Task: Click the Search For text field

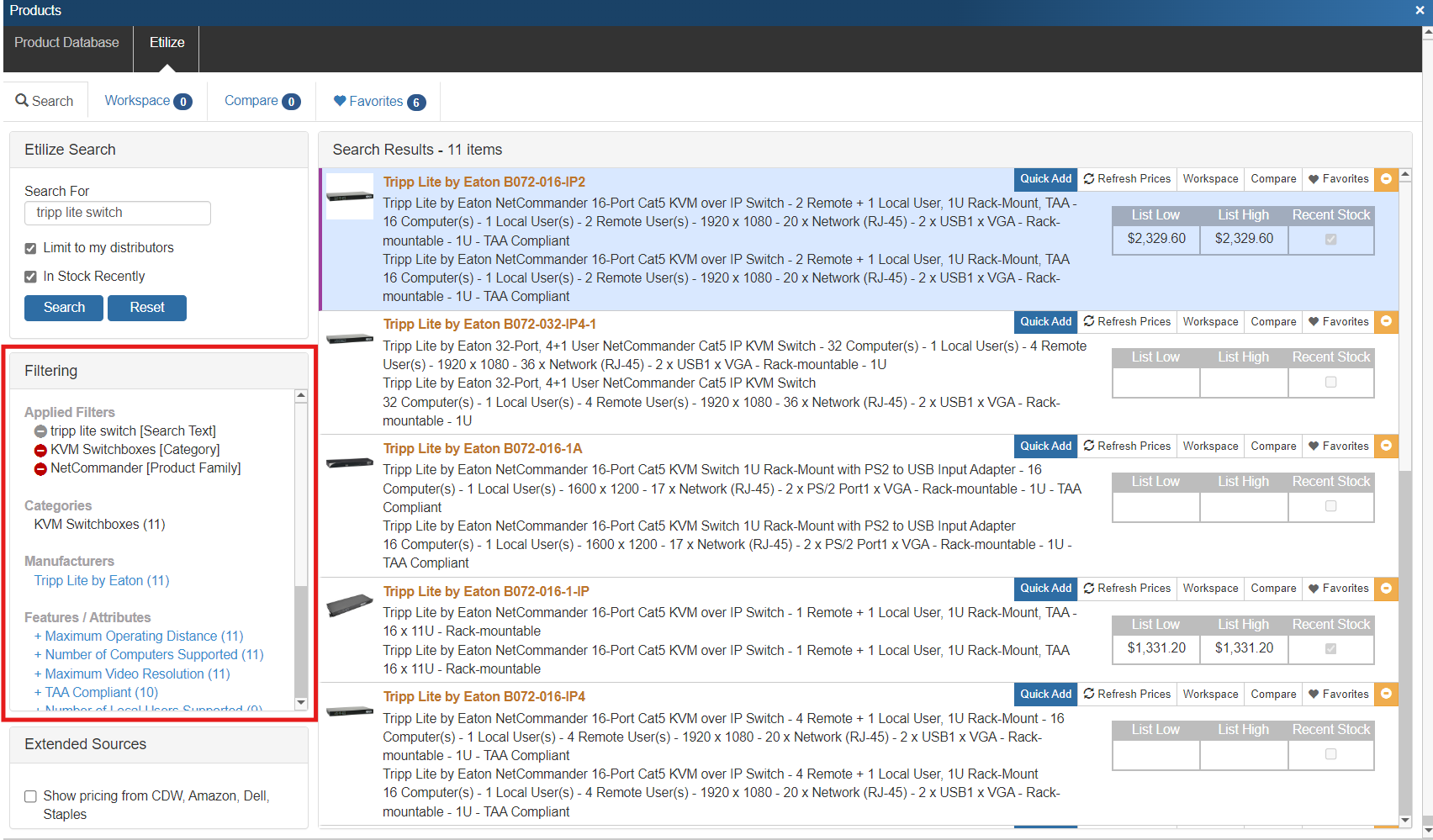Action: [x=118, y=214]
